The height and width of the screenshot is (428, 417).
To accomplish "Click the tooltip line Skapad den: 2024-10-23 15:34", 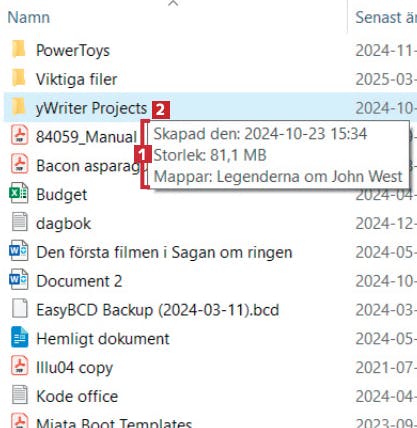I will pos(260,134).
